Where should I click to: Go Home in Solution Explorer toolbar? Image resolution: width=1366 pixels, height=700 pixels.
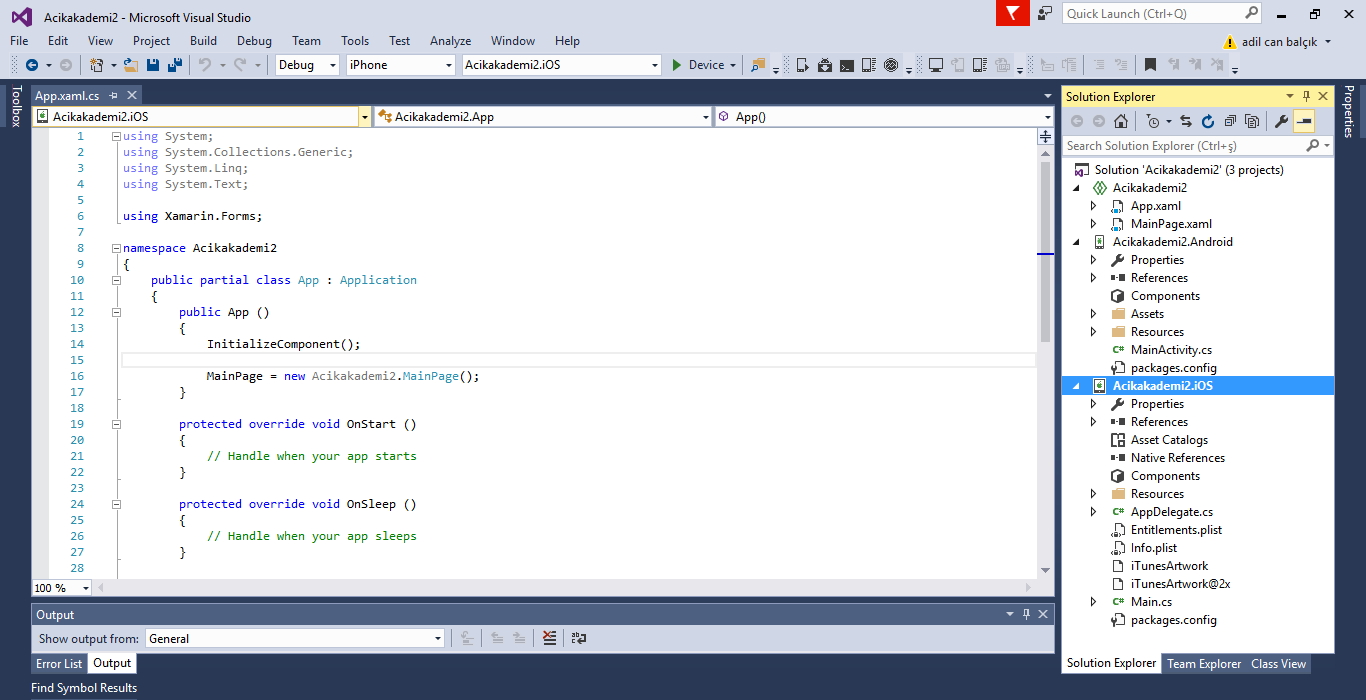click(x=1121, y=121)
